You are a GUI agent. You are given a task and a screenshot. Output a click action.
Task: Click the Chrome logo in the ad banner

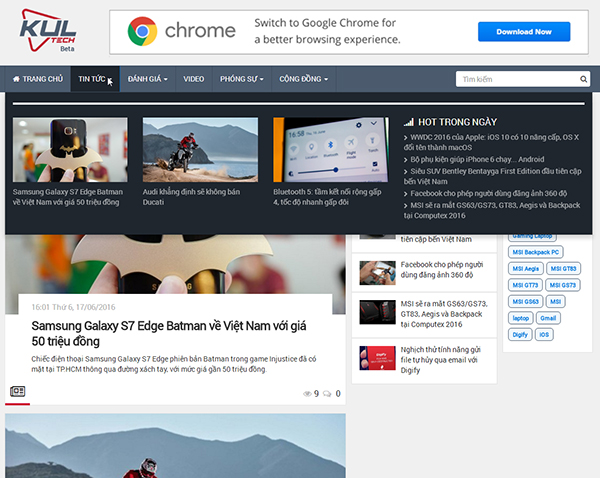pos(142,31)
